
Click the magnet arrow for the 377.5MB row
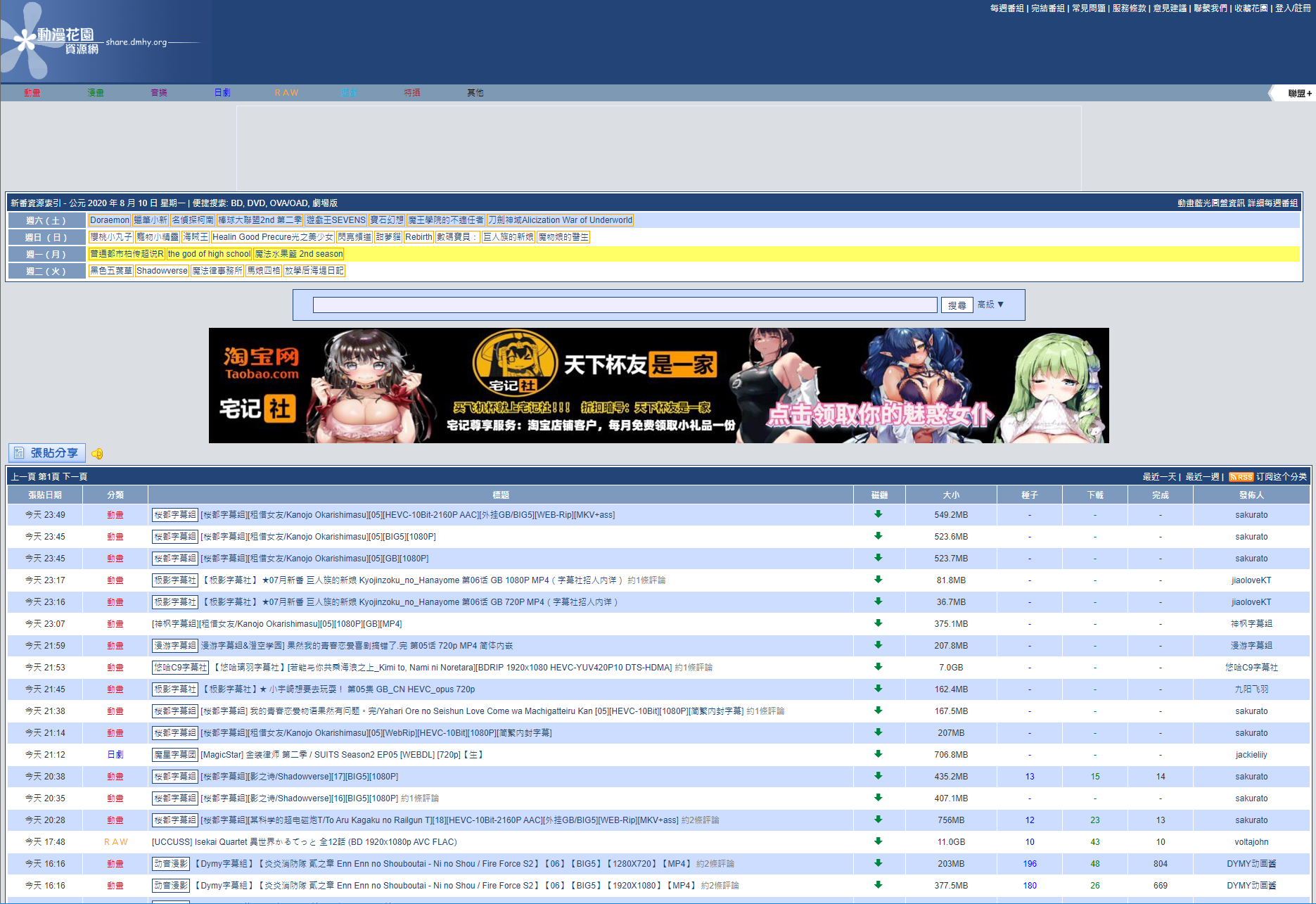coord(879,885)
